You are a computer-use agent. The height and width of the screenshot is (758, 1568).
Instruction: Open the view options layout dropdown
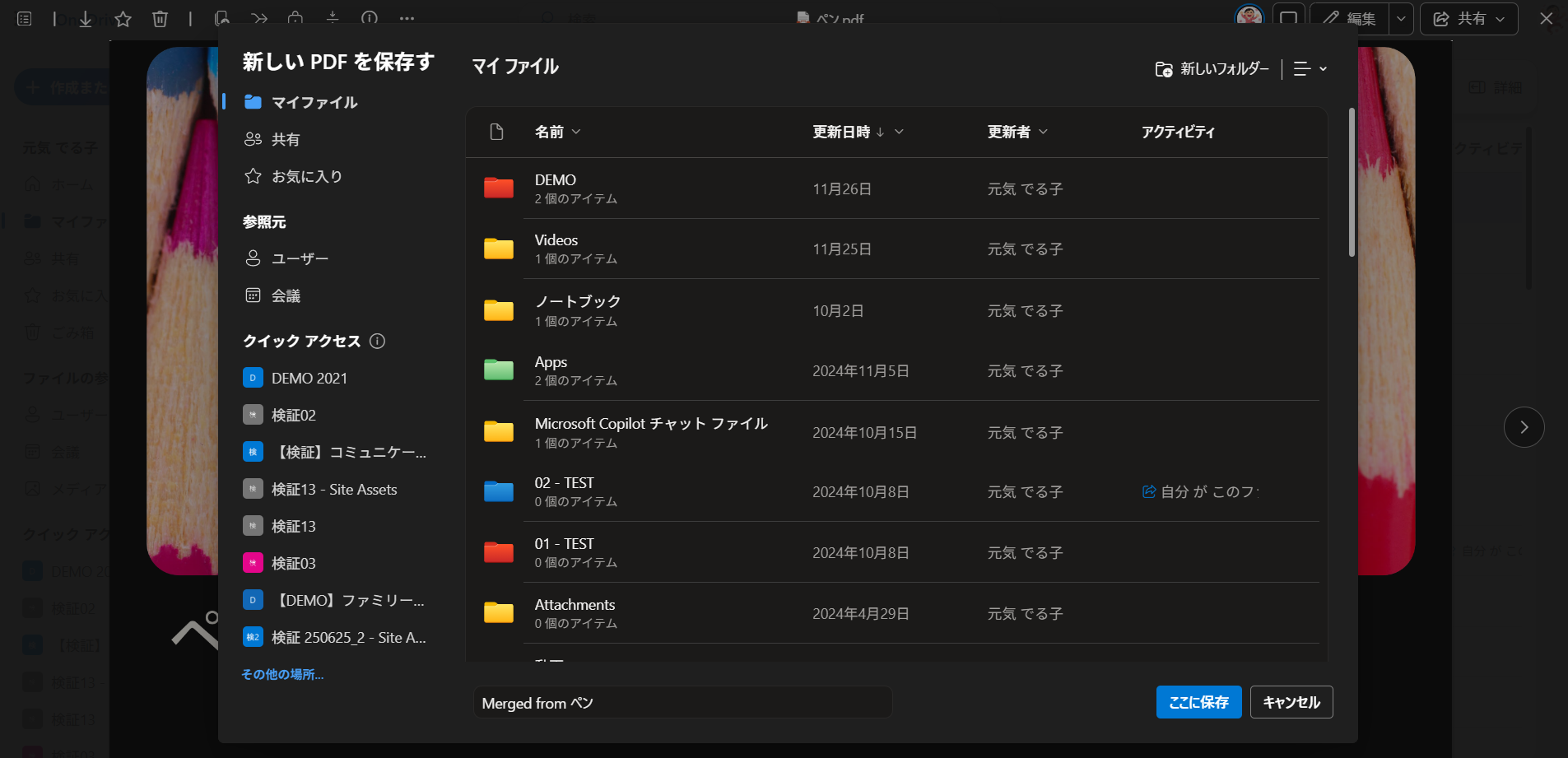(x=1310, y=69)
